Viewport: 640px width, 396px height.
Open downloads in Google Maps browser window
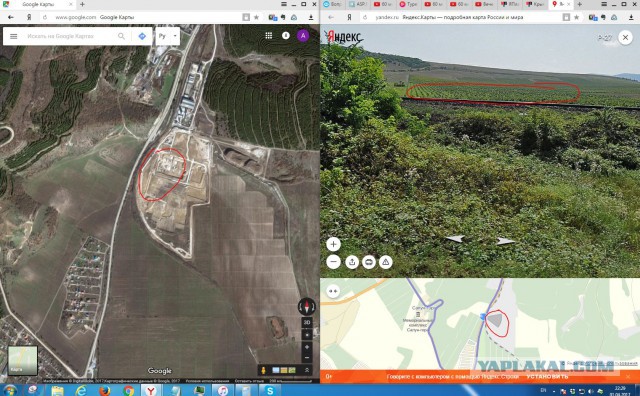311,17
